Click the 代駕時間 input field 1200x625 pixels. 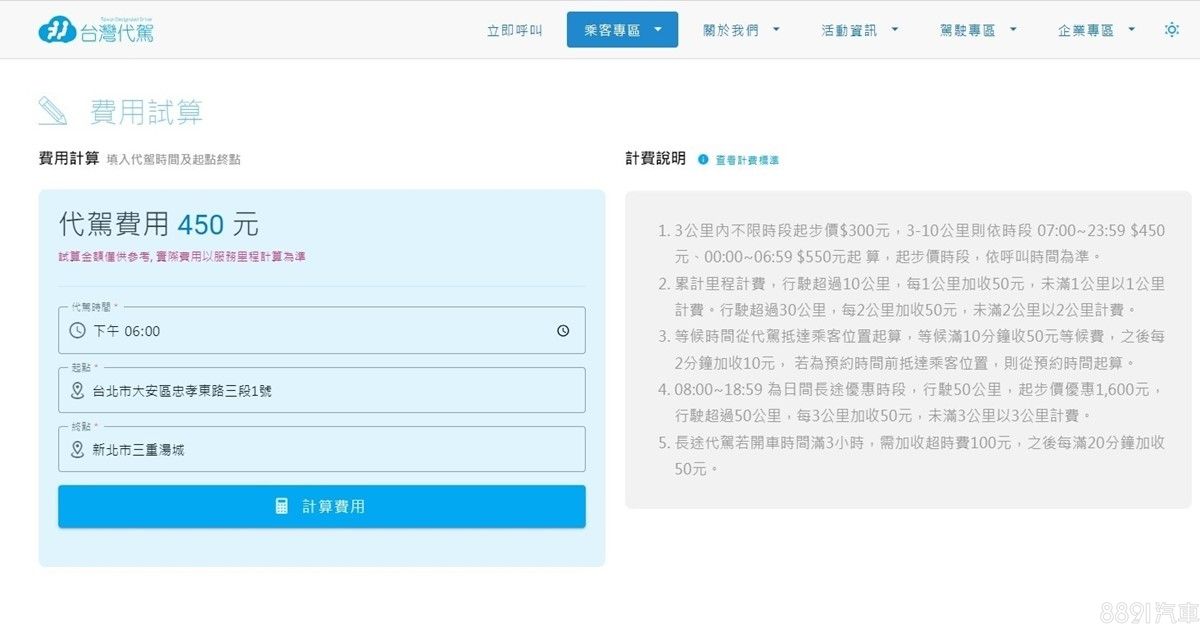[320, 331]
